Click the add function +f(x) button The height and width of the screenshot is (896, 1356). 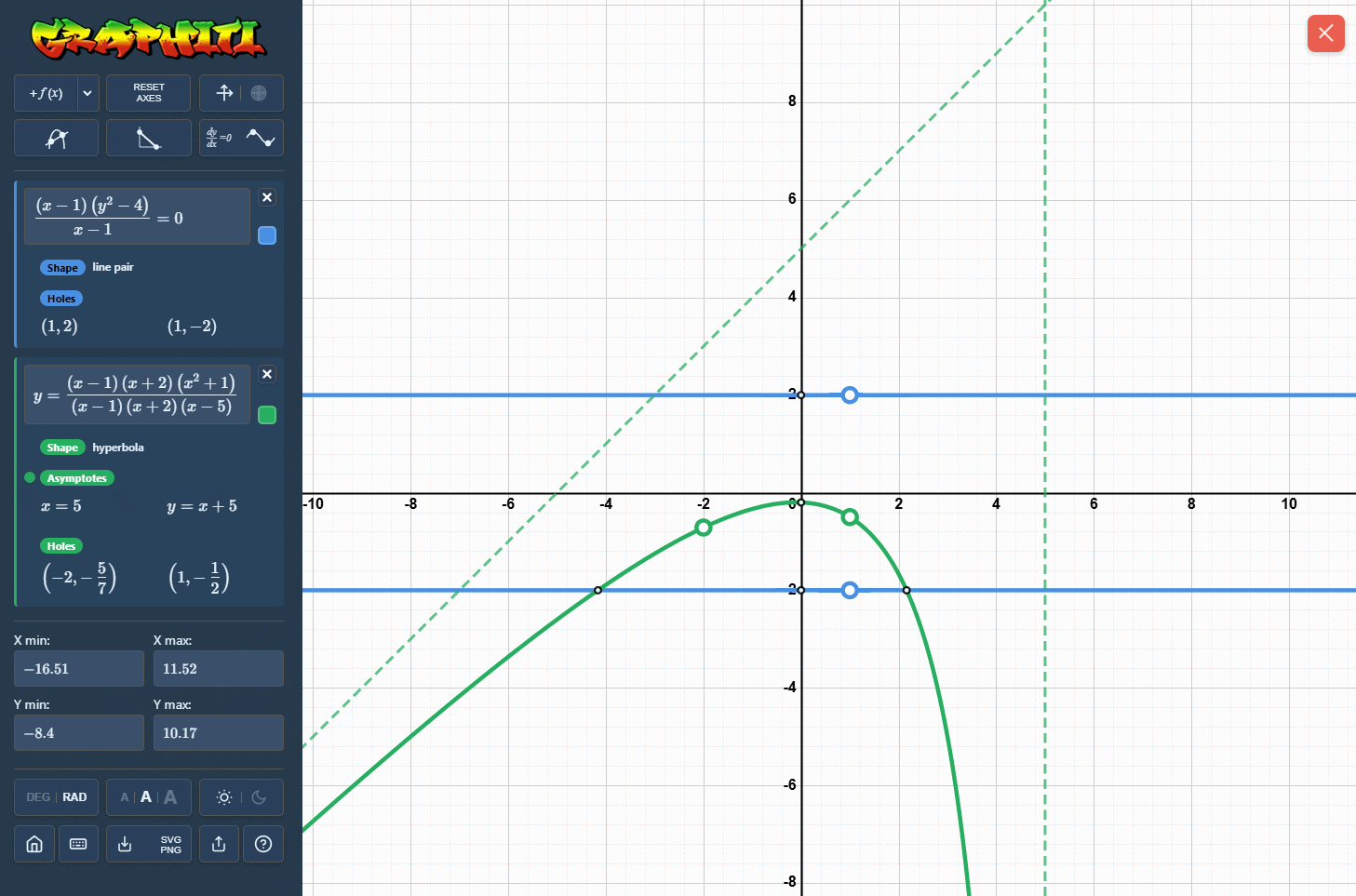[46, 93]
